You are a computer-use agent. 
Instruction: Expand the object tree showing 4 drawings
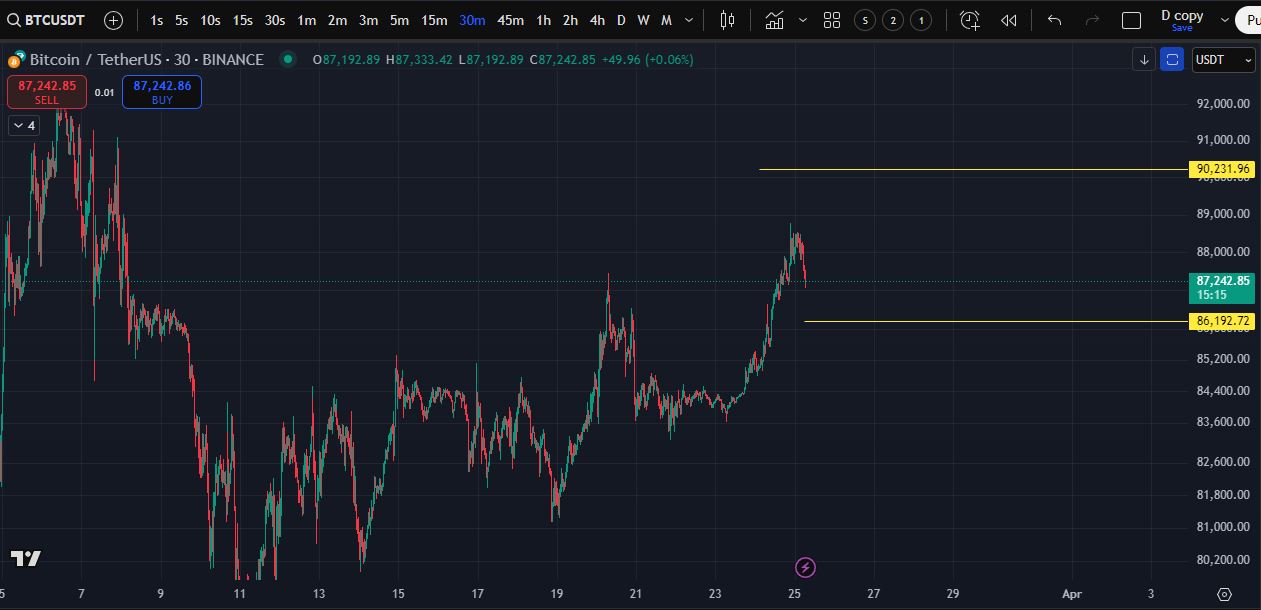(22, 125)
